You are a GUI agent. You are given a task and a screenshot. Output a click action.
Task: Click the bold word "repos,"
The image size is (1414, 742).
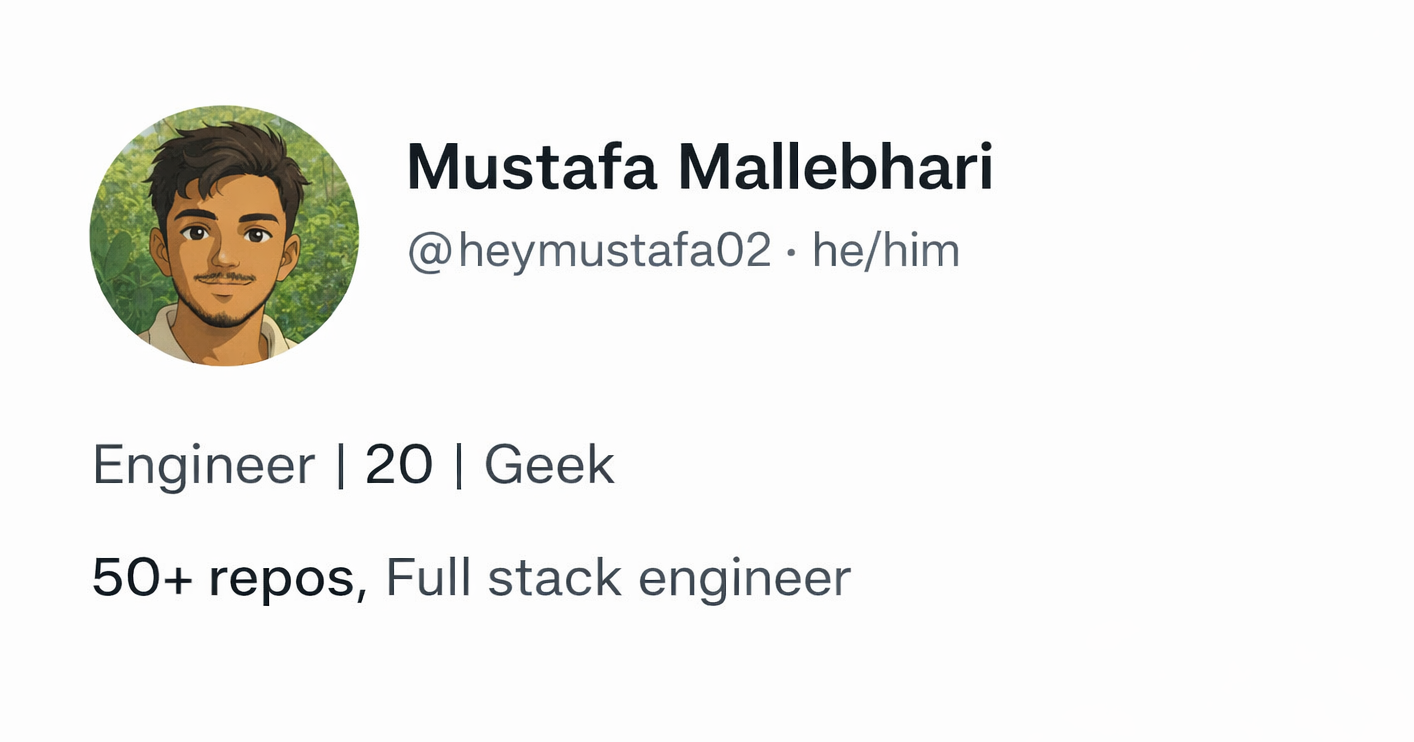coord(288,578)
